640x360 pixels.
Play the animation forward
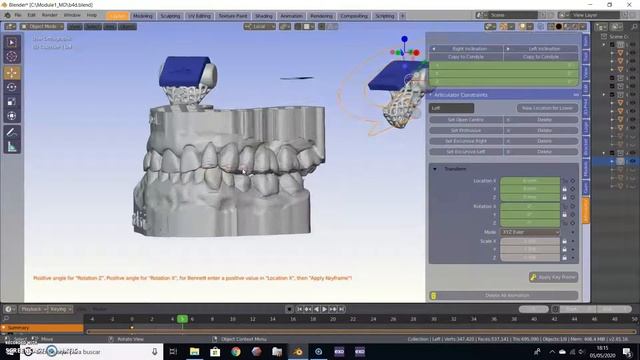(324, 309)
